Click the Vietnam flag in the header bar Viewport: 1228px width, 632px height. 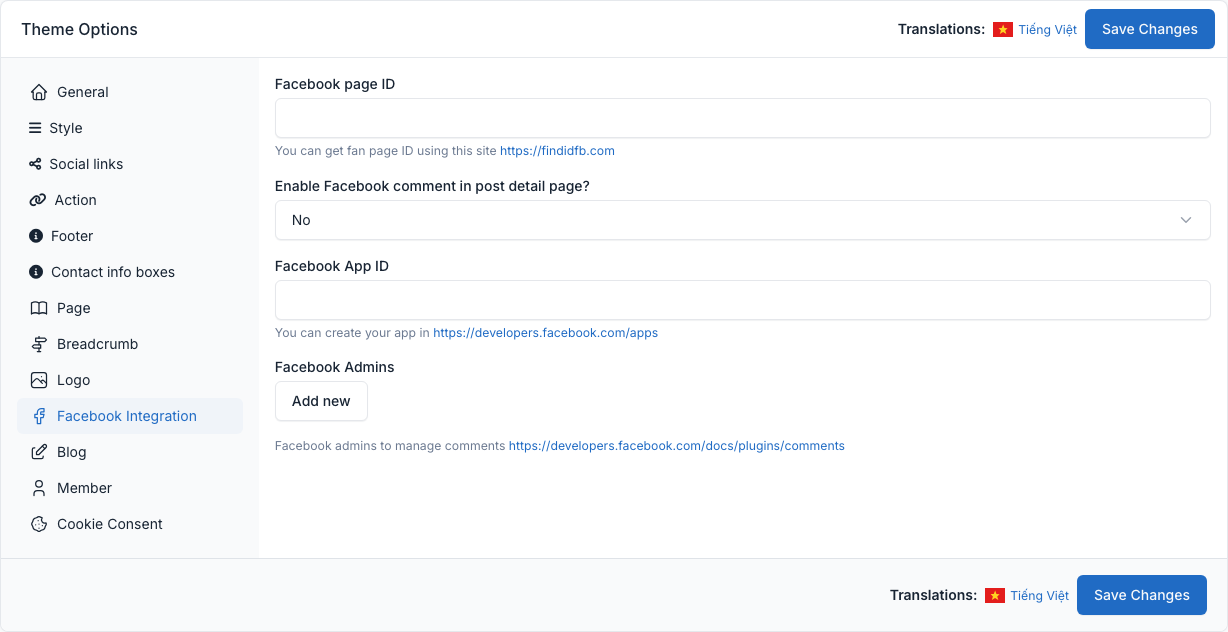pos(1003,30)
